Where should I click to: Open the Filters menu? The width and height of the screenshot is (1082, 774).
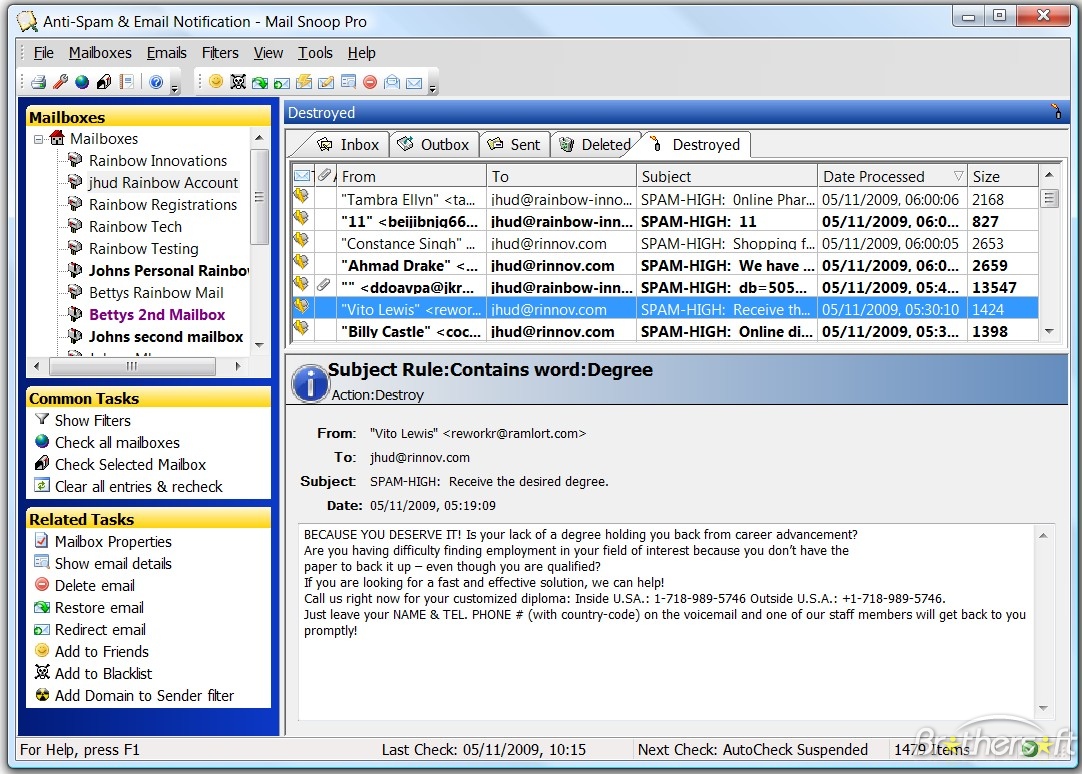[x=220, y=53]
